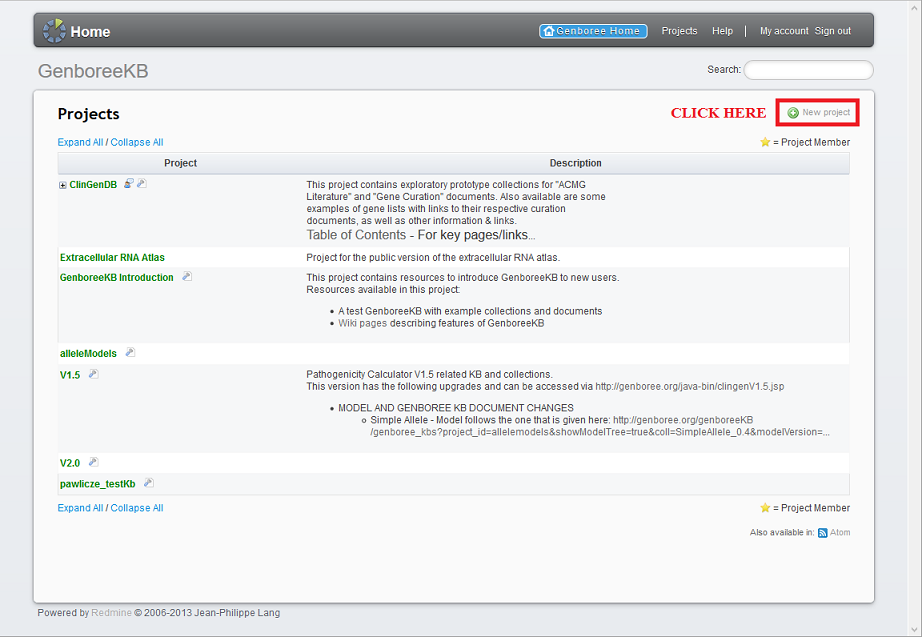The height and width of the screenshot is (637, 922).
Task: Click the key icon beside GenboreeKB Introduction
Action: tap(187, 277)
